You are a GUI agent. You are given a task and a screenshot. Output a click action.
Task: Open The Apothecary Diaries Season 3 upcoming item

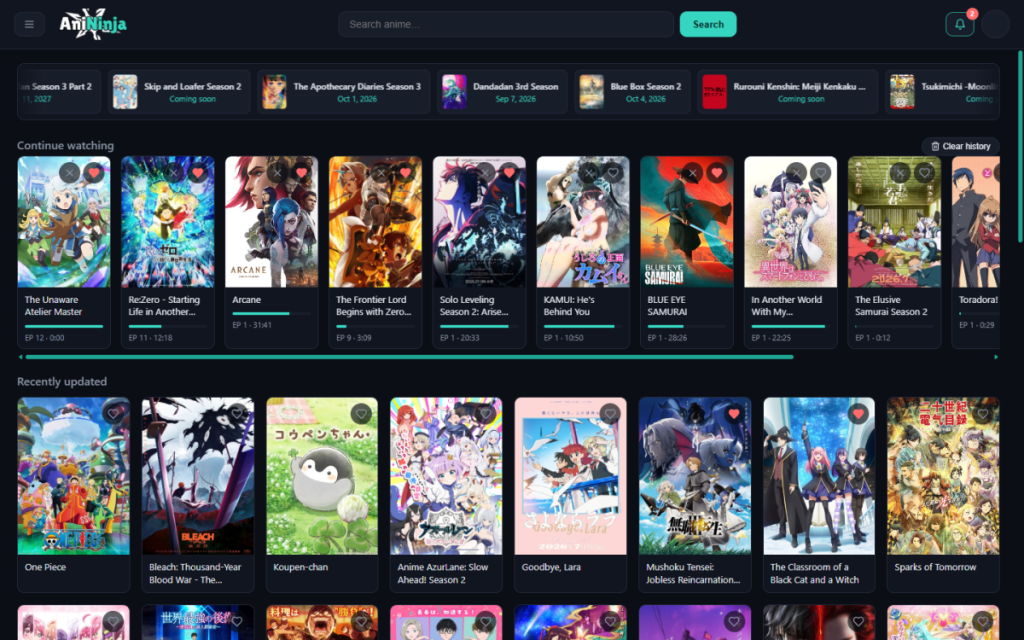(344, 92)
